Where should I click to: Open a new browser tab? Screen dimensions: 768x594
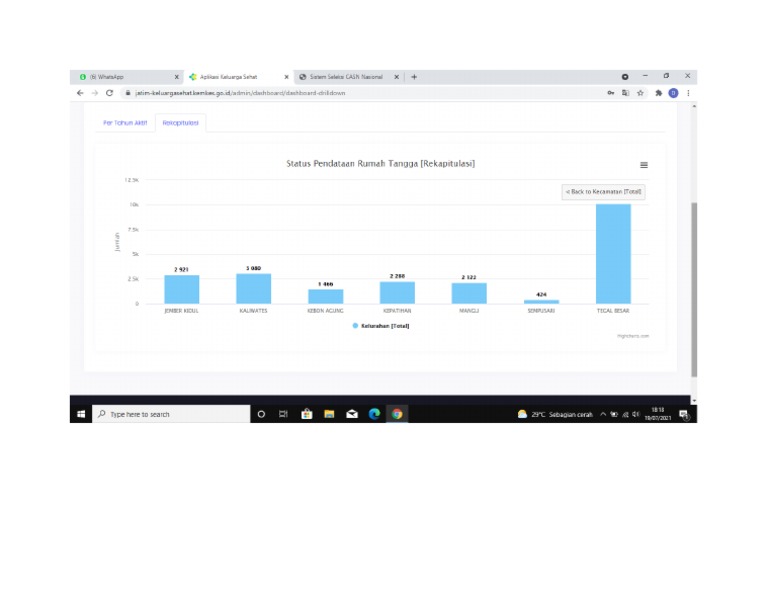click(x=414, y=77)
